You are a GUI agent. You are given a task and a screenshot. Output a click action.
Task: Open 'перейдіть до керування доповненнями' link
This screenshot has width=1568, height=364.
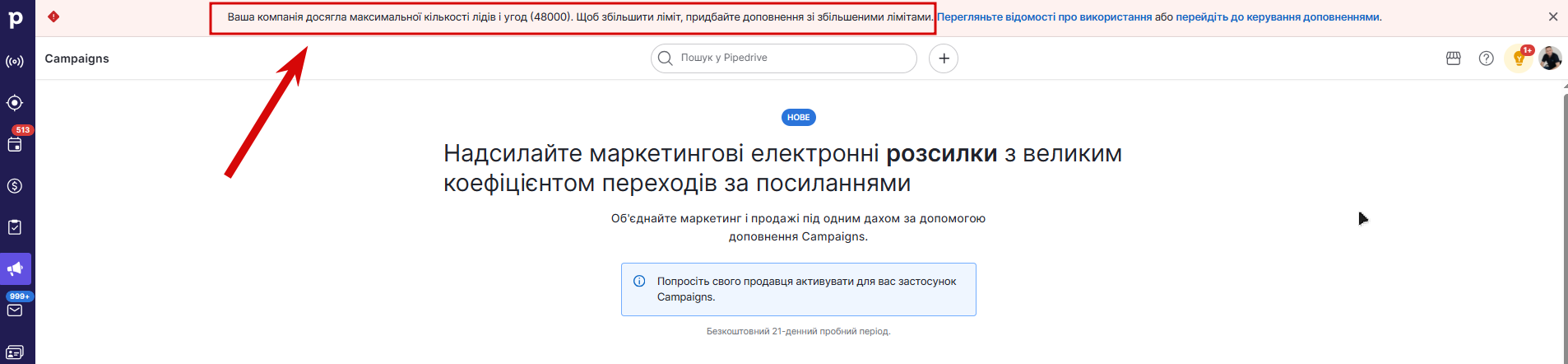pyautogui.click(x=1278, y=17)
